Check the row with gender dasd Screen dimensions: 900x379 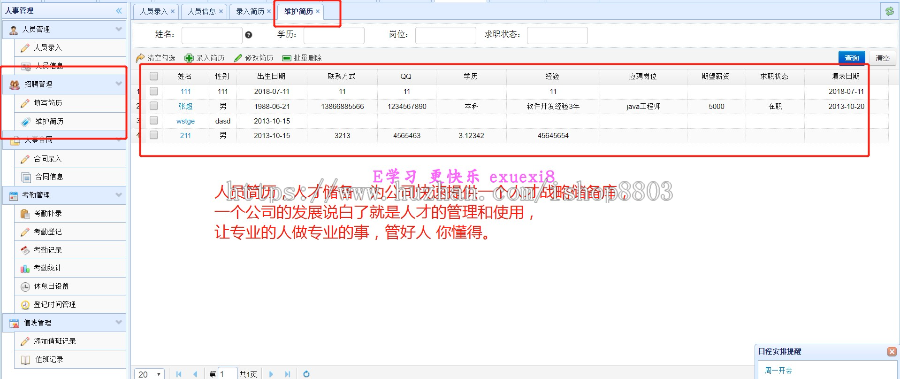point(154,121)
